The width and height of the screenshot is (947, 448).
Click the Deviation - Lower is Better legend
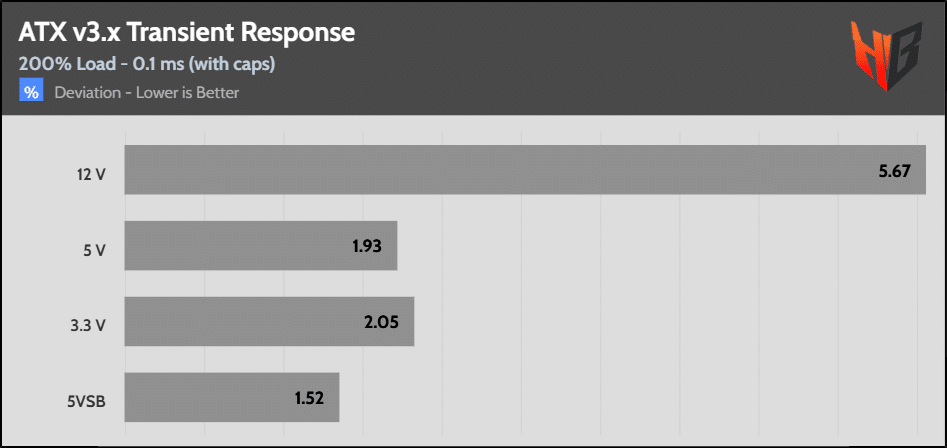click(147, 93)
